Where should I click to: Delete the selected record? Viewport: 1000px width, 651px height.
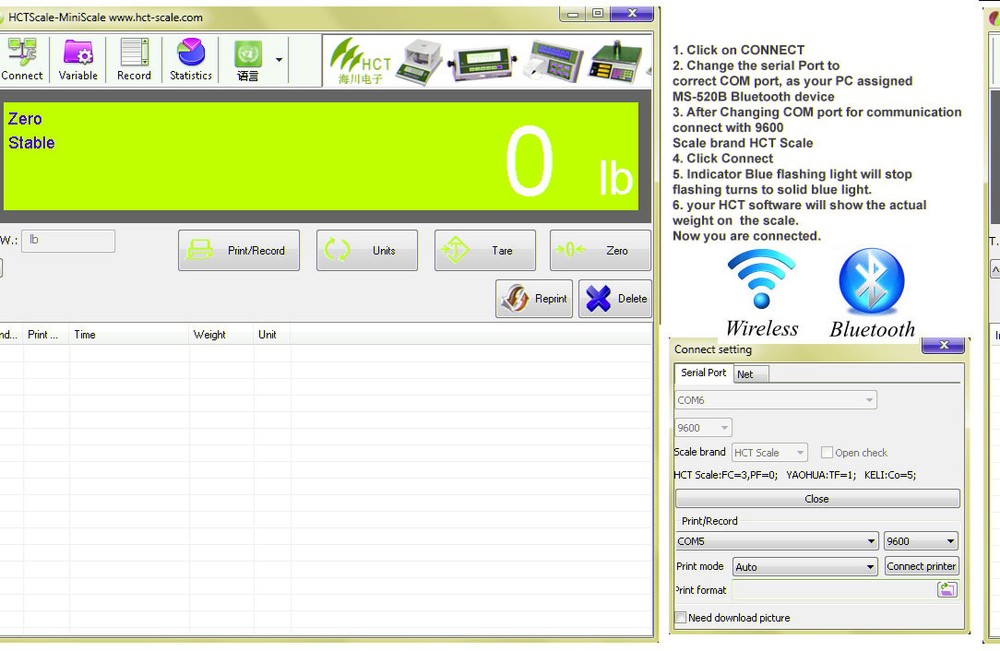tap(615, 299)
